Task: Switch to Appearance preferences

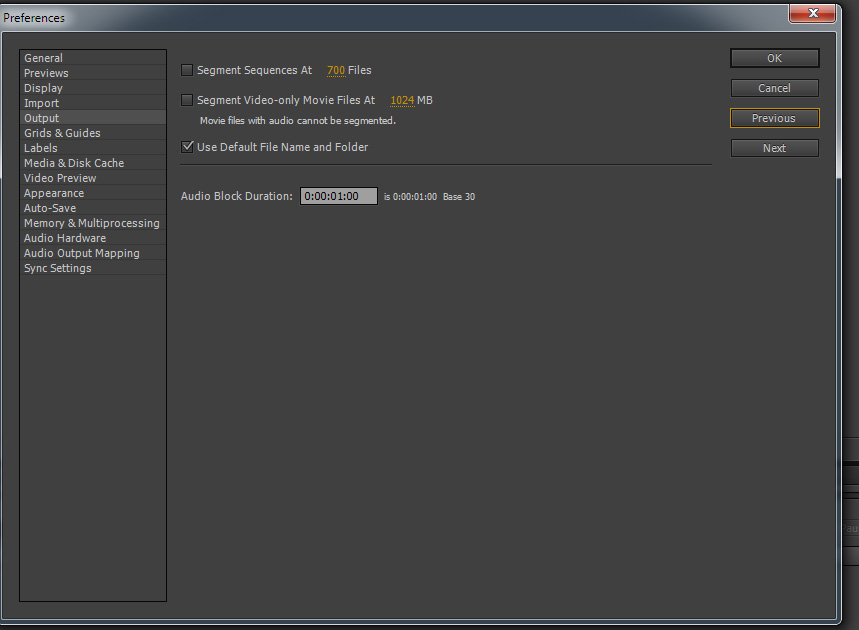Action: 93,193
